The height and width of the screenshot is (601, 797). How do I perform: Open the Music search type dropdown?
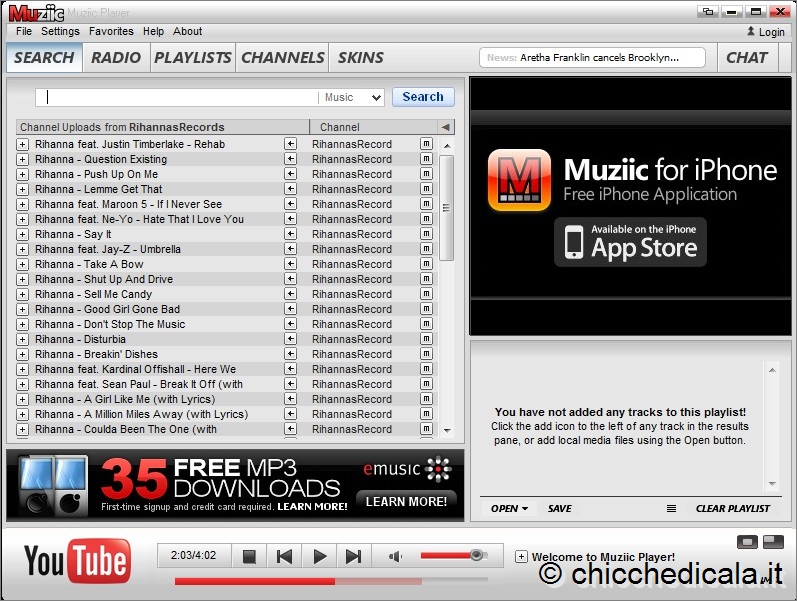(x=353, y=97)
